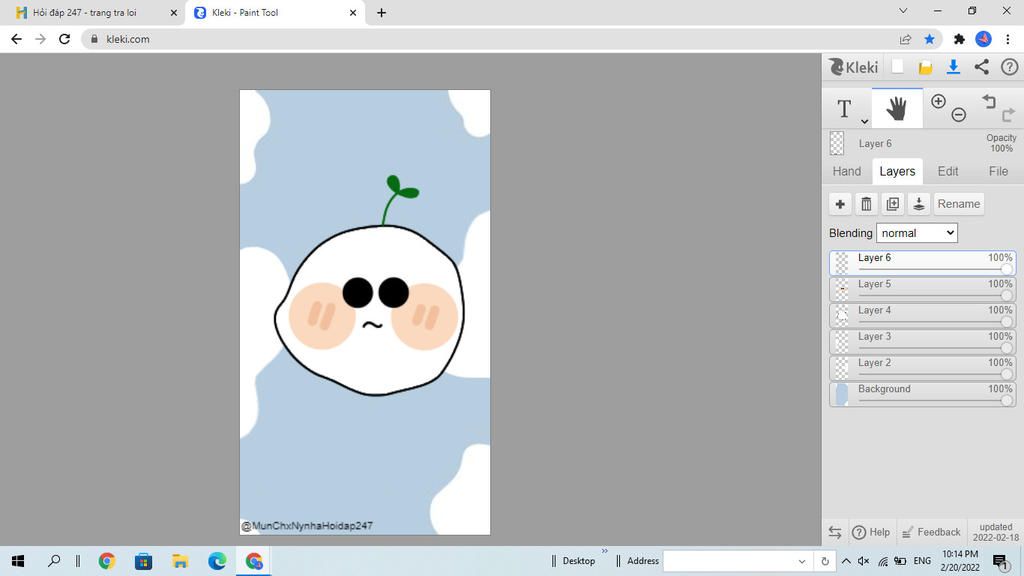Image resolution: width=1024 pixels, height=576 pixels.
Task: Open Windows taskbar search
Action: click(54, 561)
